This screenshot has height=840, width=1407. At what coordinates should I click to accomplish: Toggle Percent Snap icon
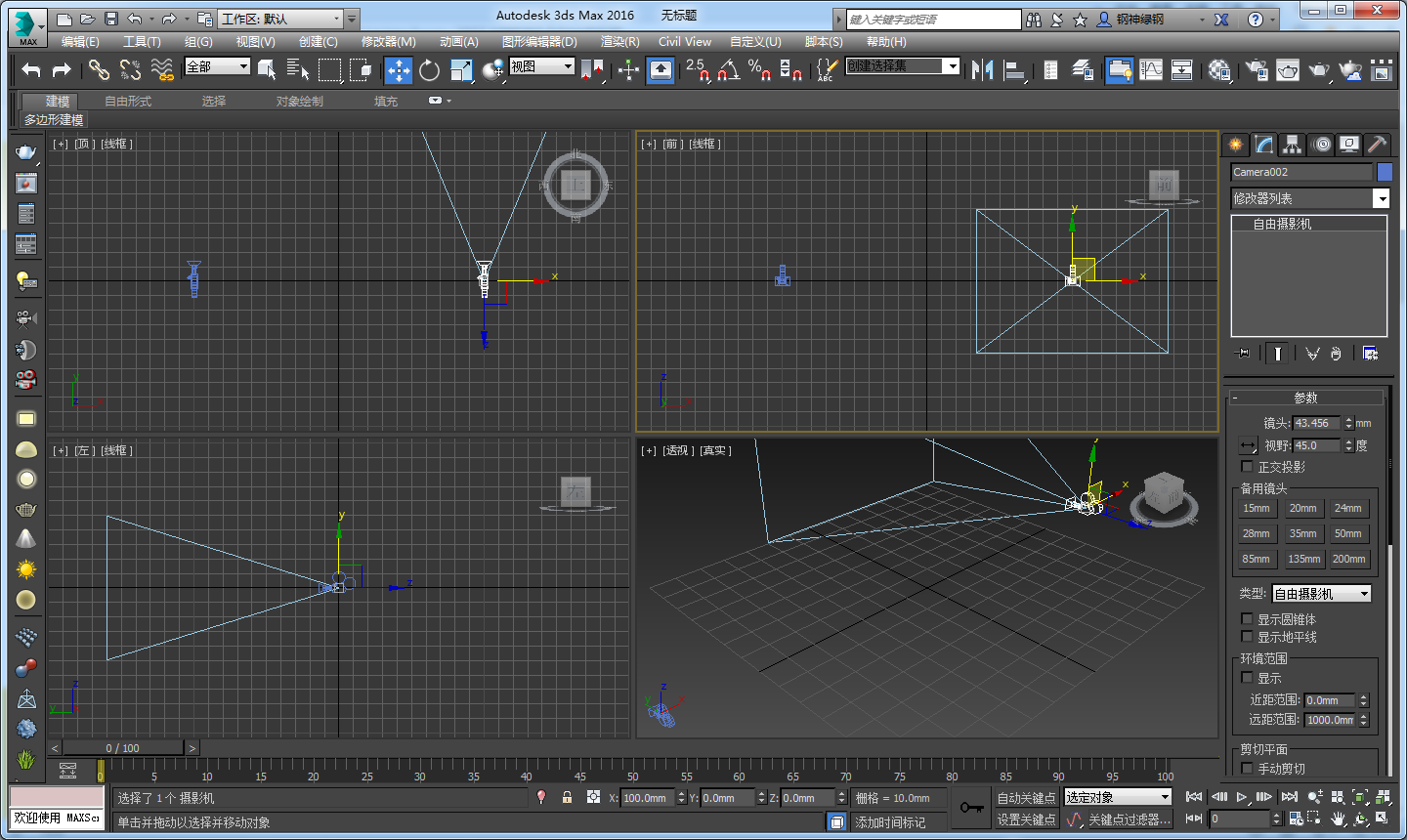pos(760,69)
